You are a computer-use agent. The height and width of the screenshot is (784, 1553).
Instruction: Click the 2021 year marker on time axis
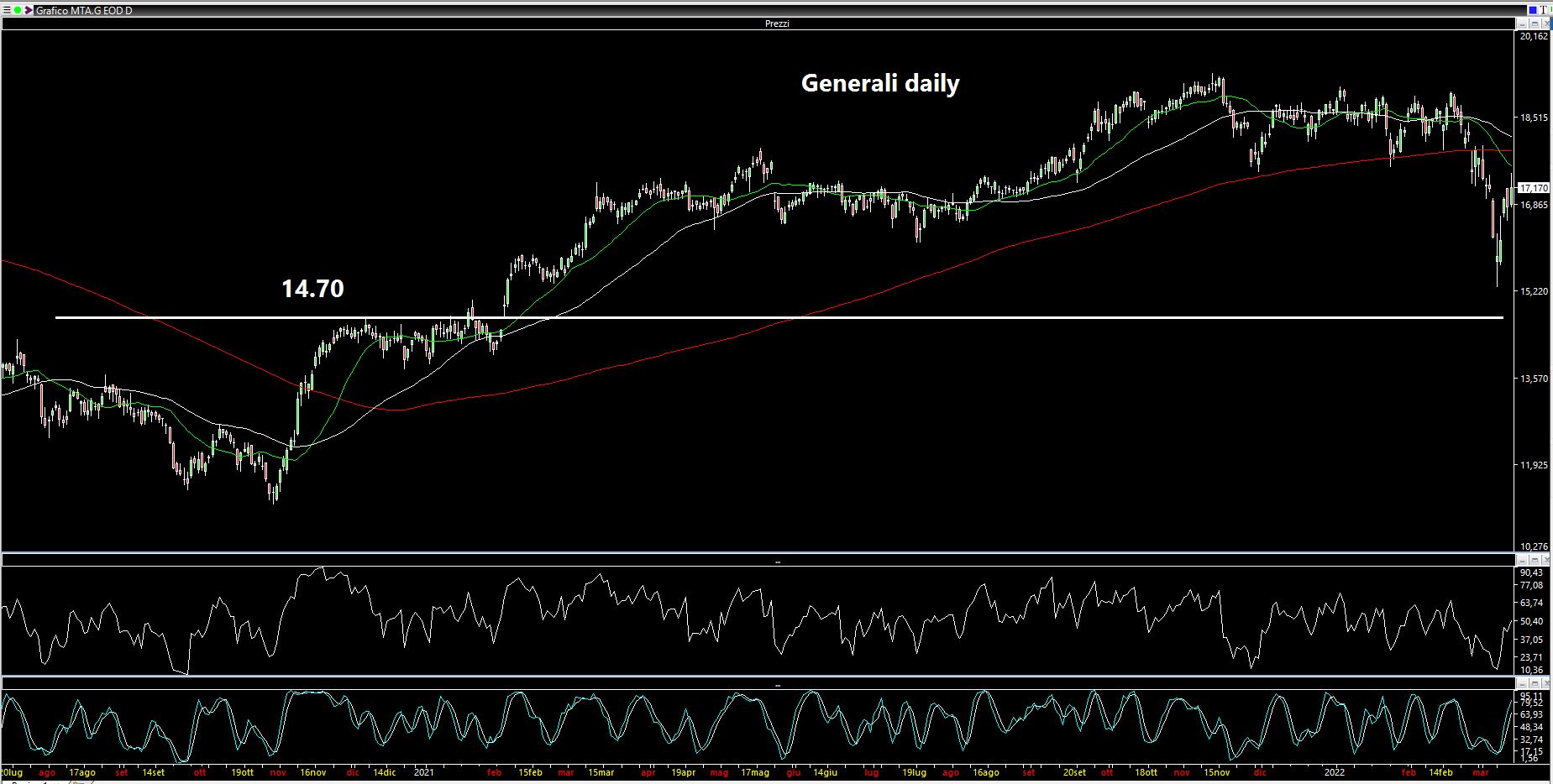424,772
